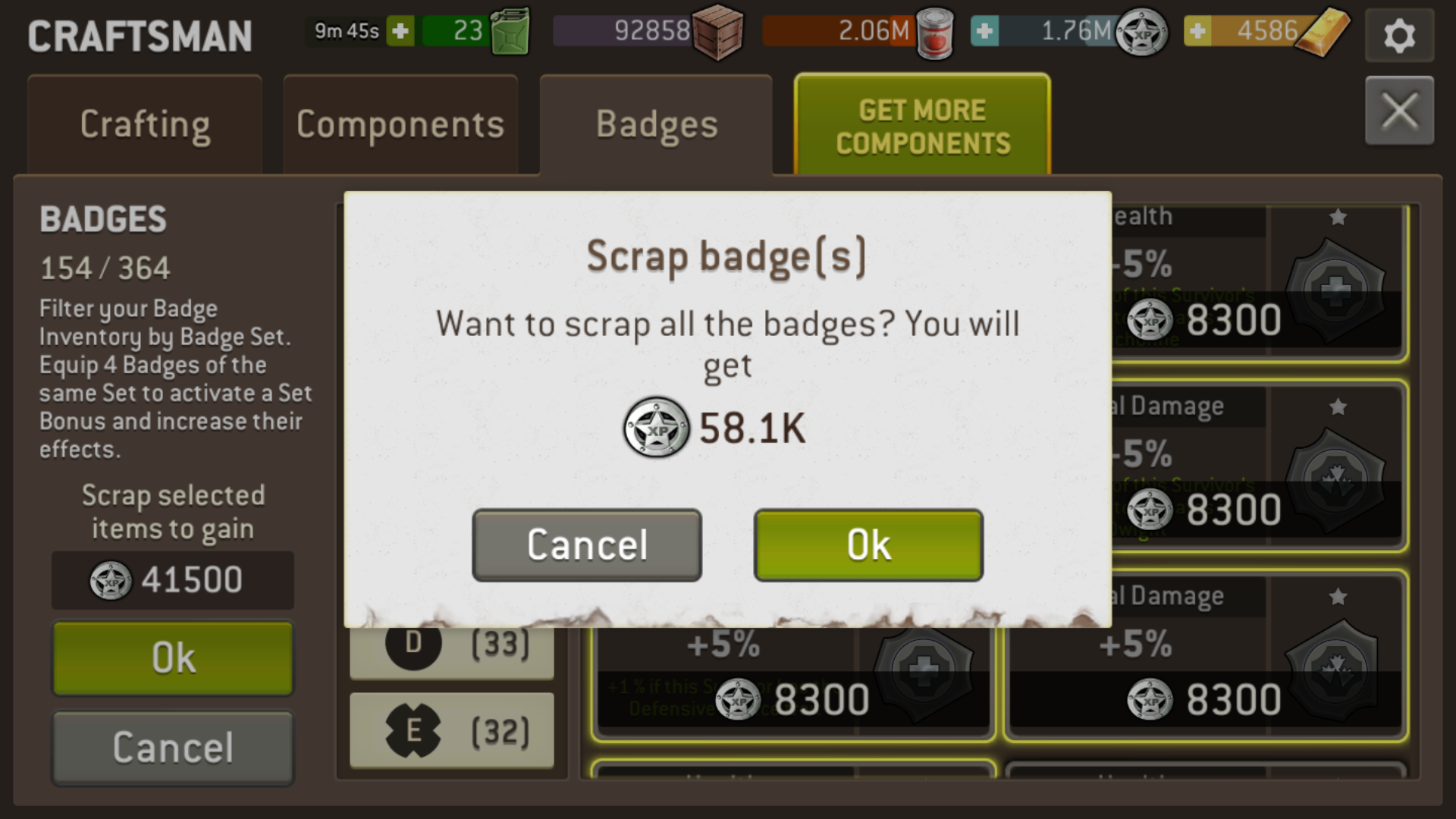Switch to the Components tab
1456x819 pixels.
pos(400,125)
